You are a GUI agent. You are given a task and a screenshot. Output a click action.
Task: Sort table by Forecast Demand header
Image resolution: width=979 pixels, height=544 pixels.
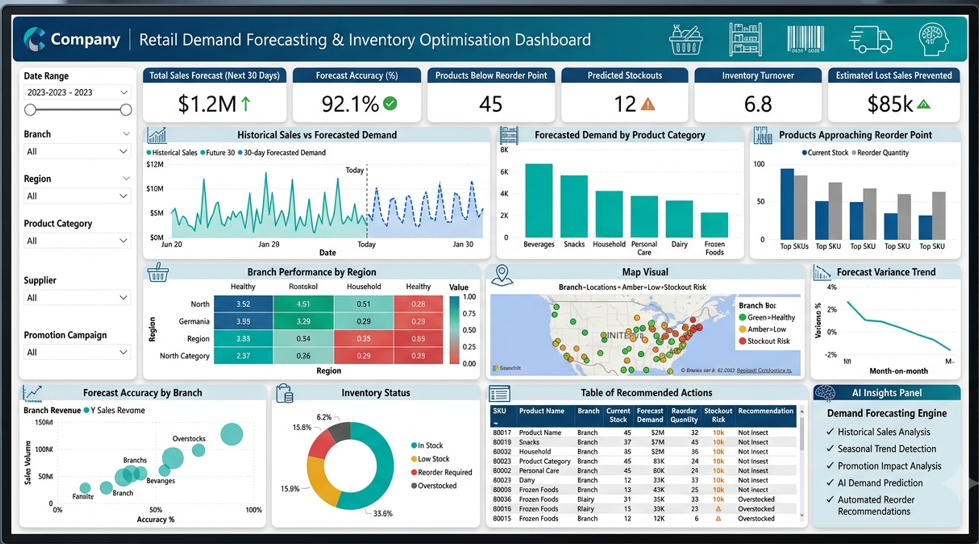point(650,415)
